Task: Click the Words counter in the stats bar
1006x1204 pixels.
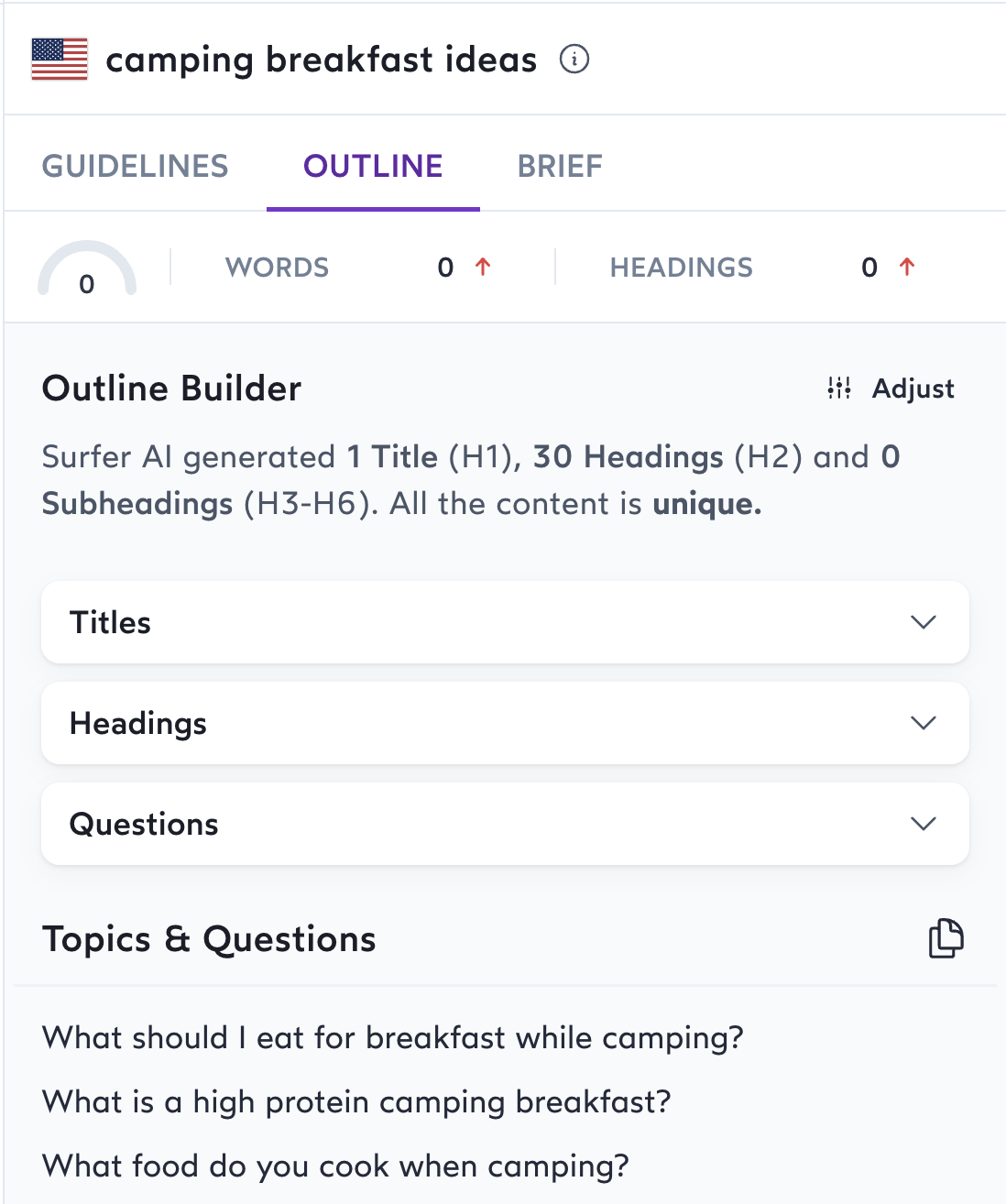Action: pos(277,267)
